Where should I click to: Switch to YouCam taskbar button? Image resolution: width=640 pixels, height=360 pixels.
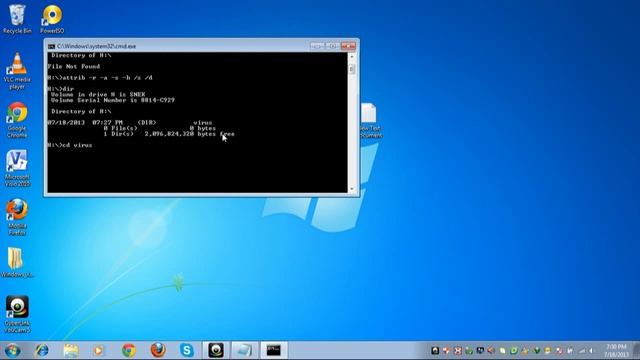(216, 351)
